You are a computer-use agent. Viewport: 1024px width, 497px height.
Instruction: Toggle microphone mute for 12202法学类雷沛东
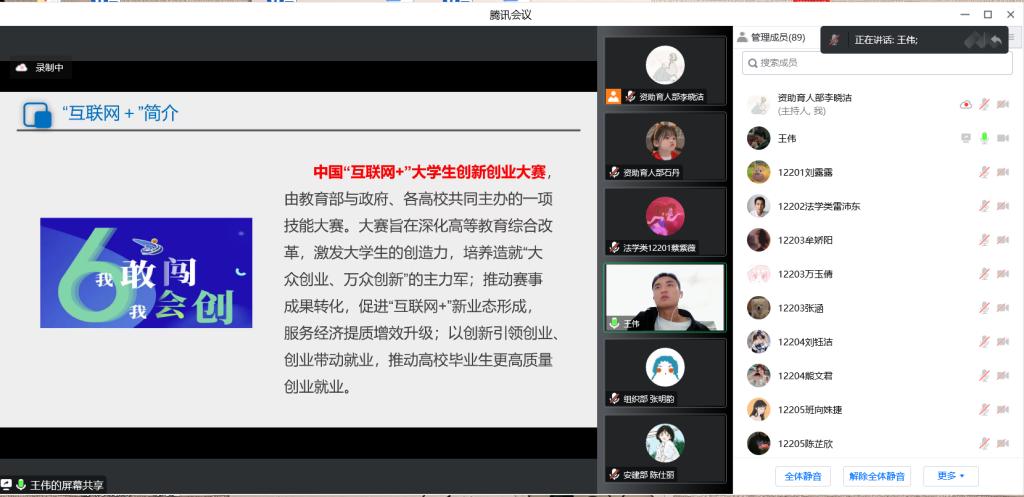[x=984, y=206]
